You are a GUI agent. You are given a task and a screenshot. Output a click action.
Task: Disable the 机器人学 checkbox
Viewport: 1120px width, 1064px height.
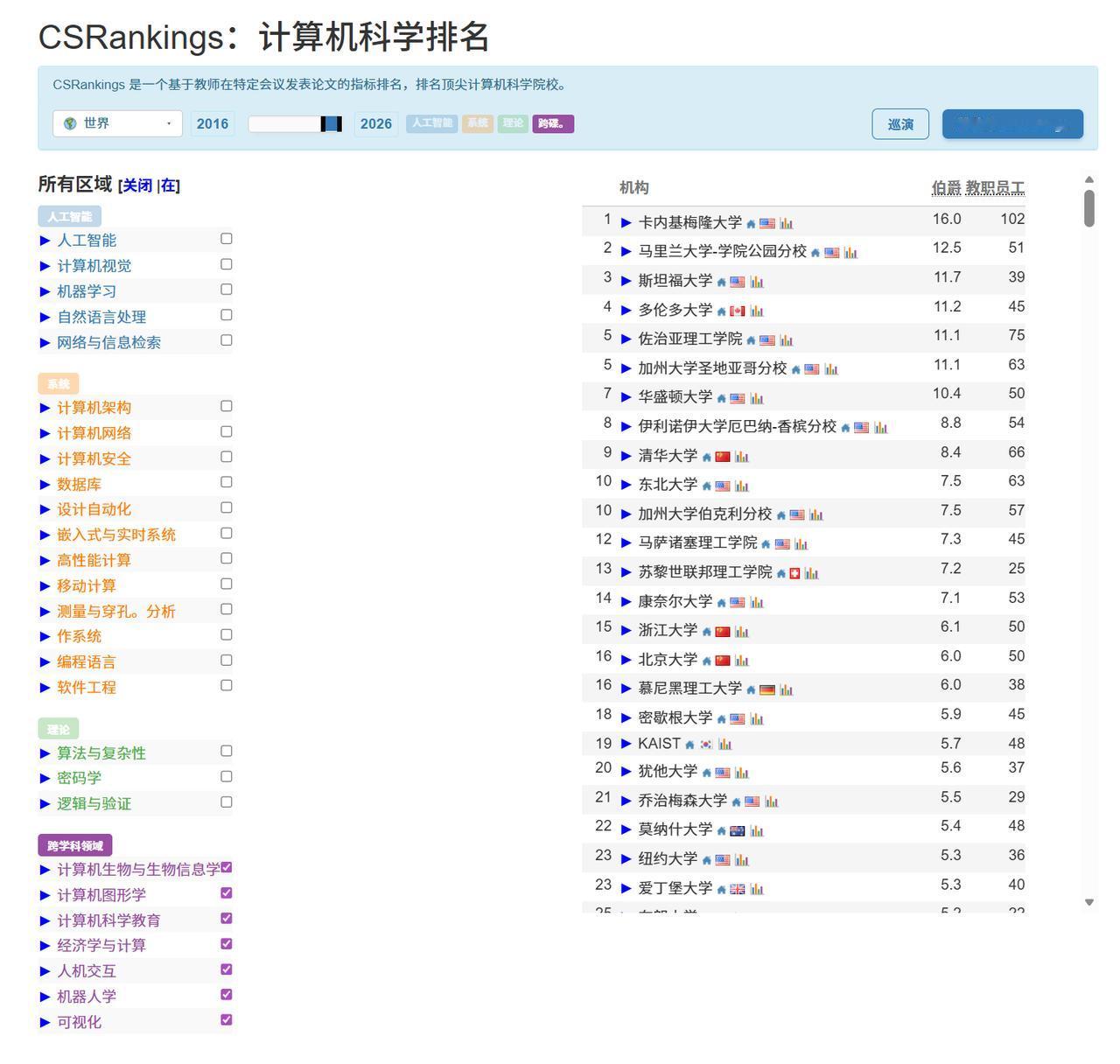[227, 995]
